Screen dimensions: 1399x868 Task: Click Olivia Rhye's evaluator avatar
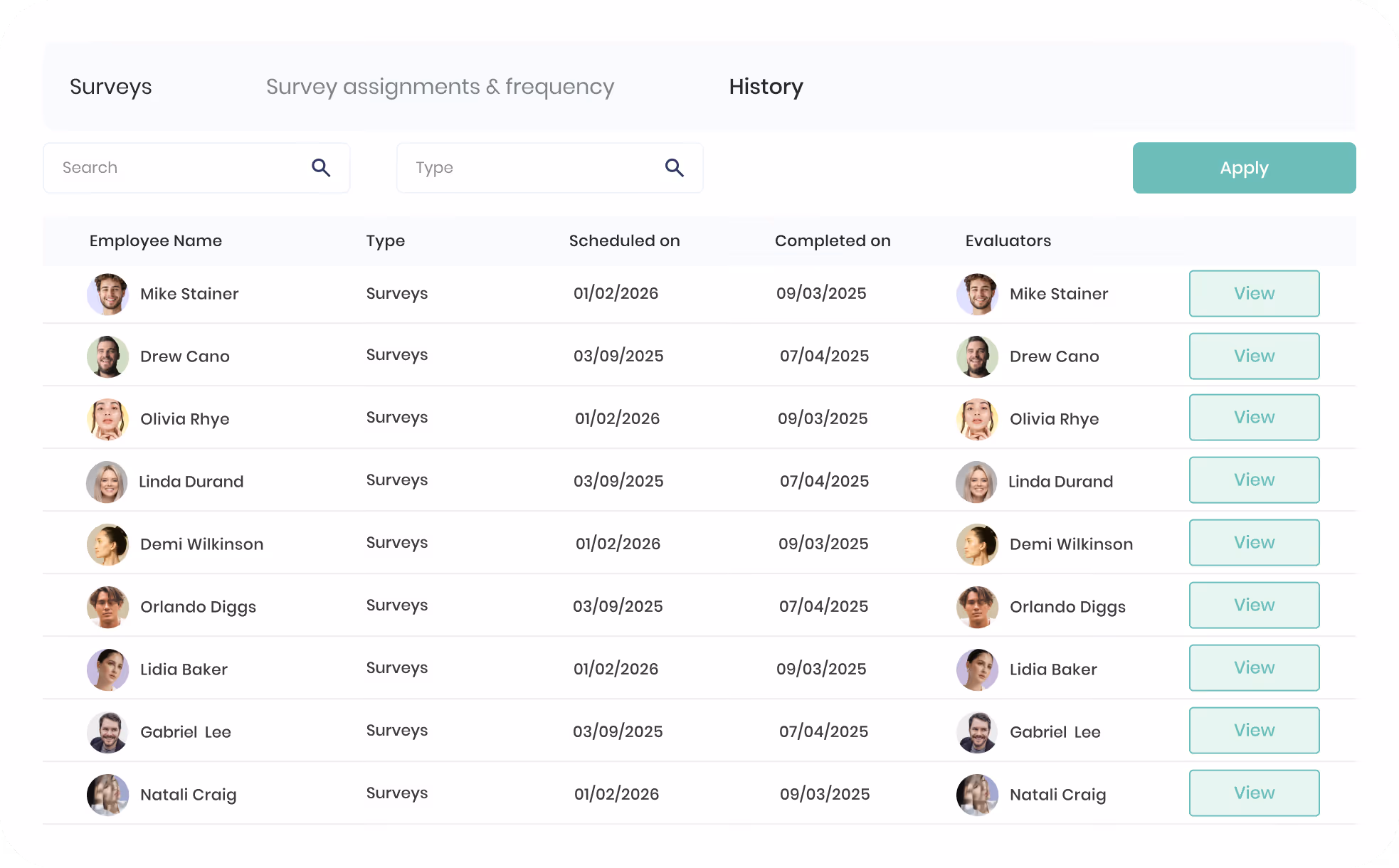(977, 419)
